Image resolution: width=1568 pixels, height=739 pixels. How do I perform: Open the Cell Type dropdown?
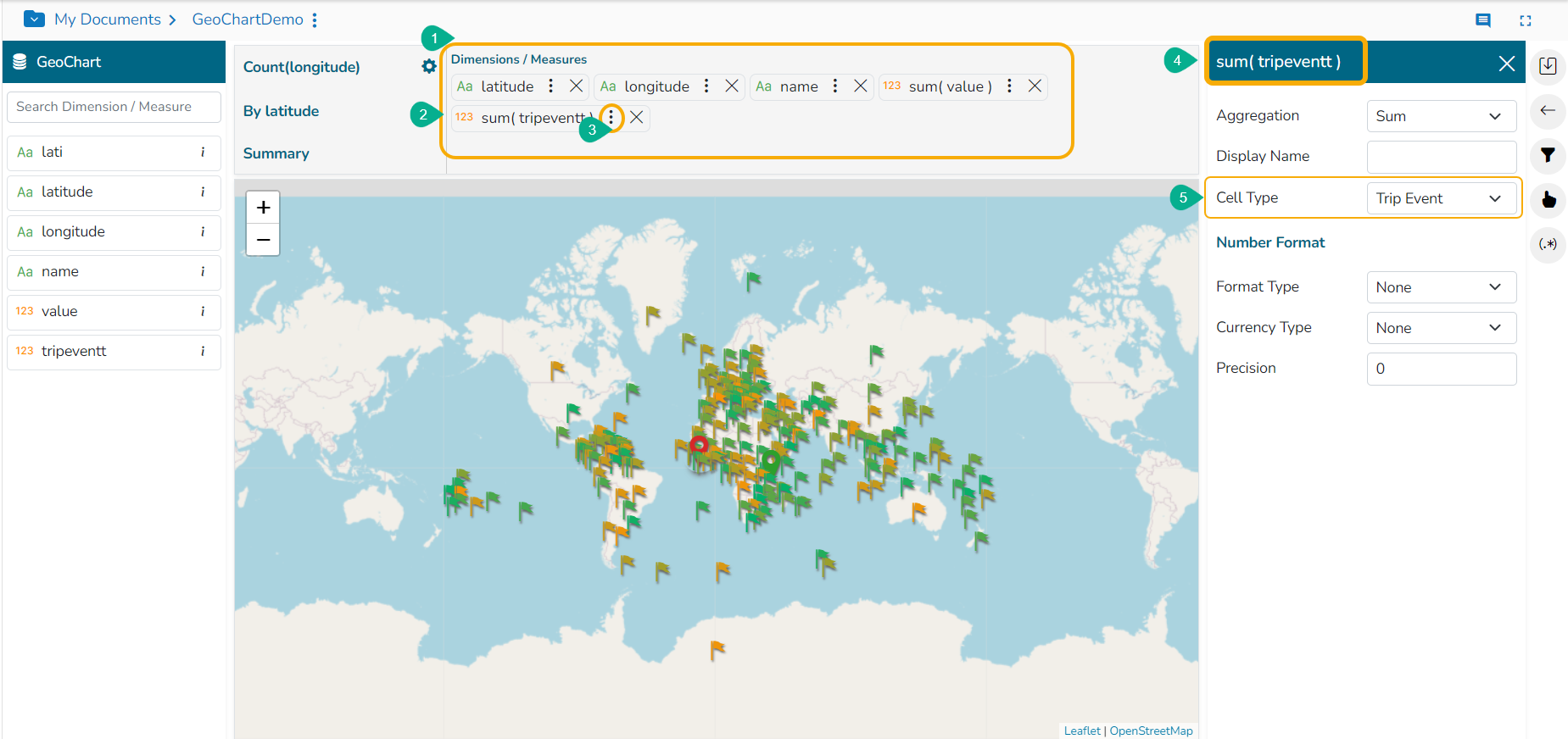coord(1441,198)
